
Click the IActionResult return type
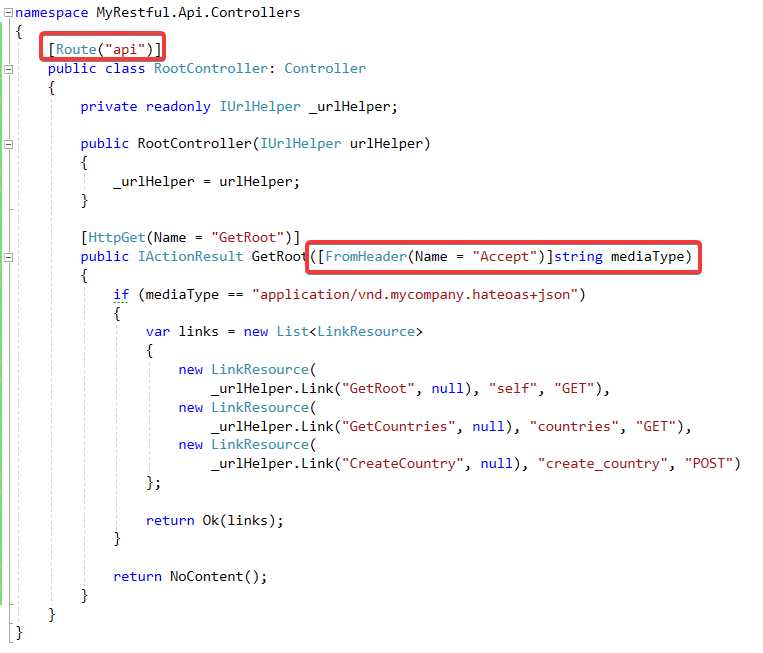click(190, 256)
